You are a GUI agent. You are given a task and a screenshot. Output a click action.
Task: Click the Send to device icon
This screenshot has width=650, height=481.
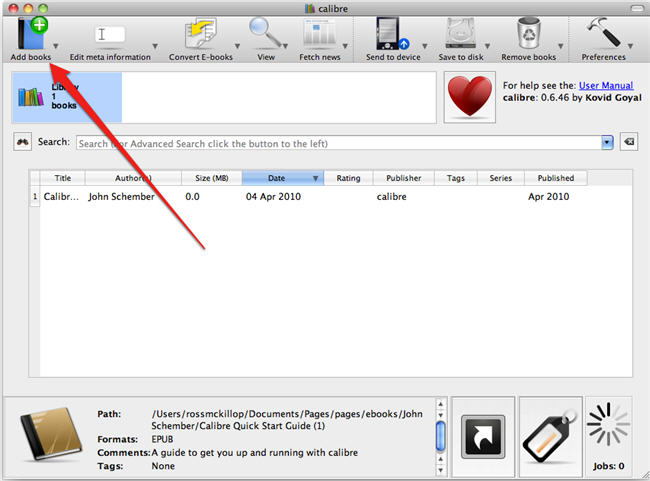tap(392, 34)
